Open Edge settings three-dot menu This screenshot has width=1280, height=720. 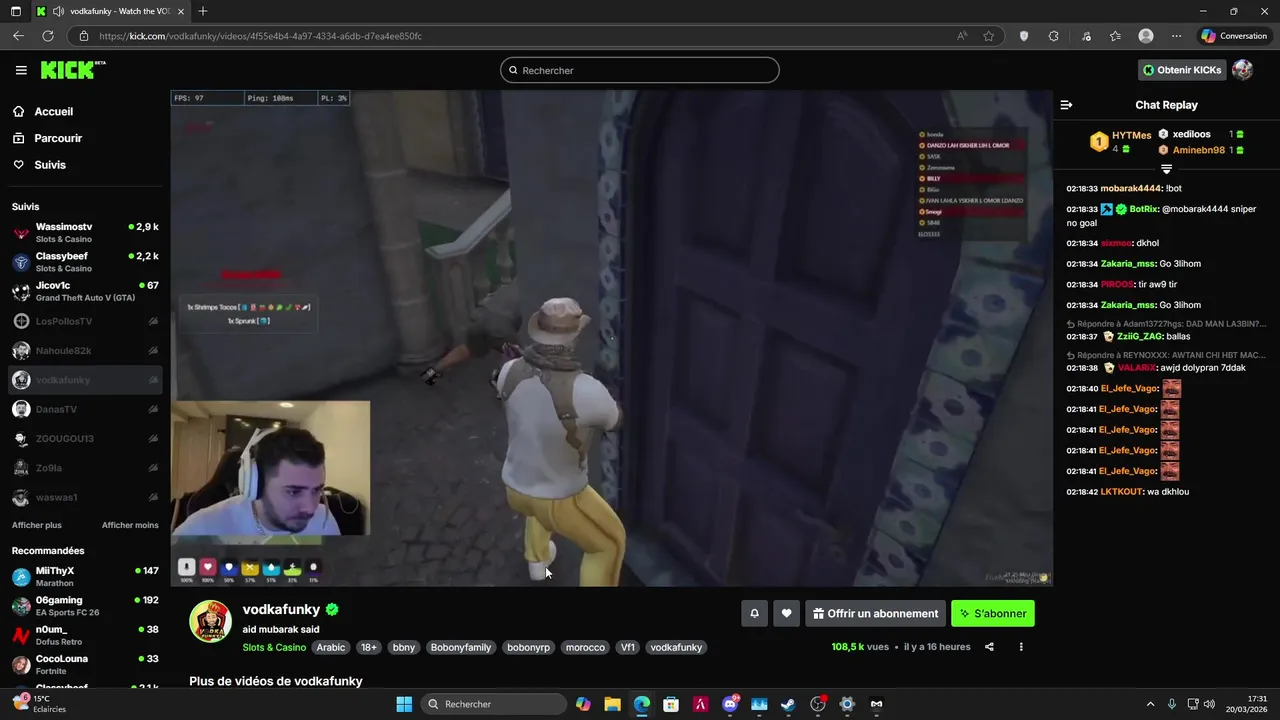[1176, 36]
